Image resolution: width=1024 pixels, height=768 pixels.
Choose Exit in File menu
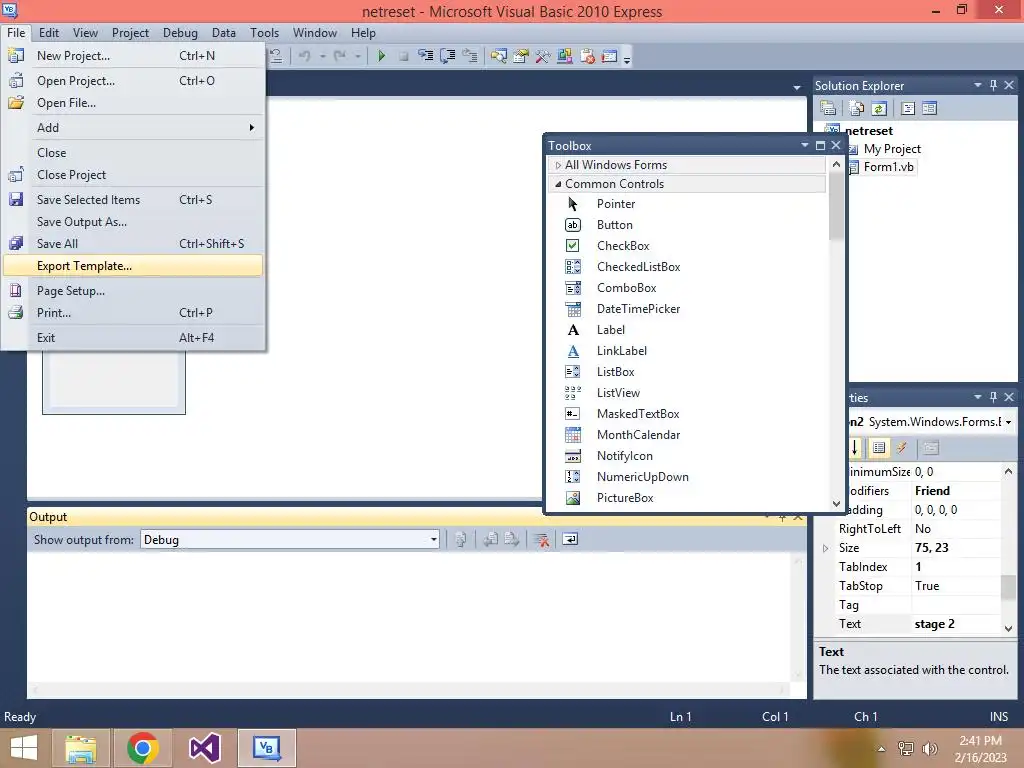(x=133, y=338)
